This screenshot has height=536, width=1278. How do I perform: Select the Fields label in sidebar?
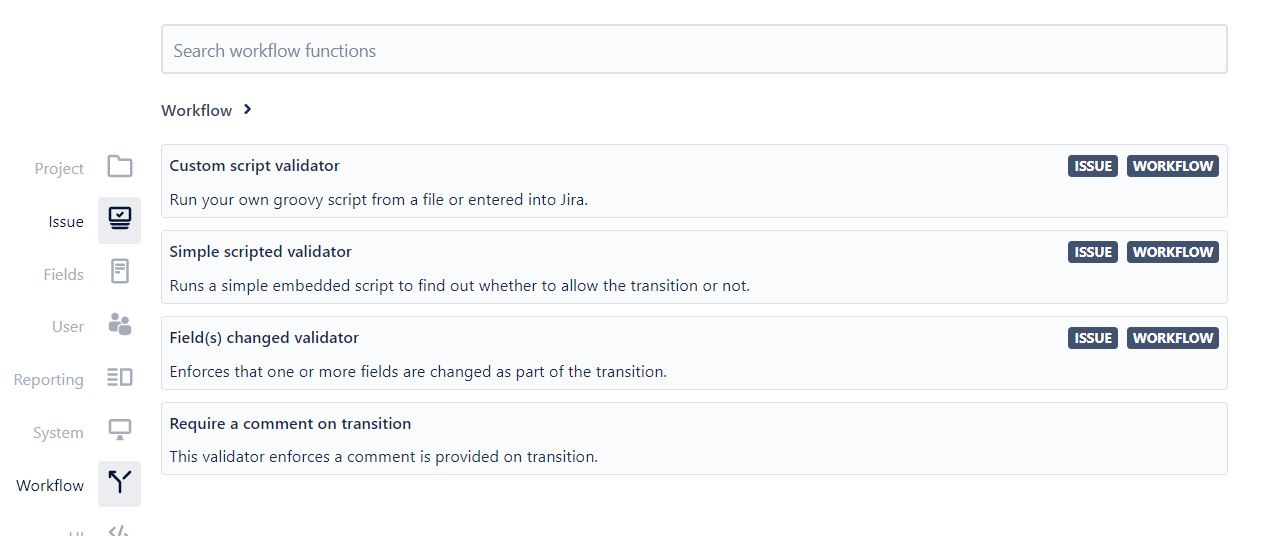coord(64,274)
